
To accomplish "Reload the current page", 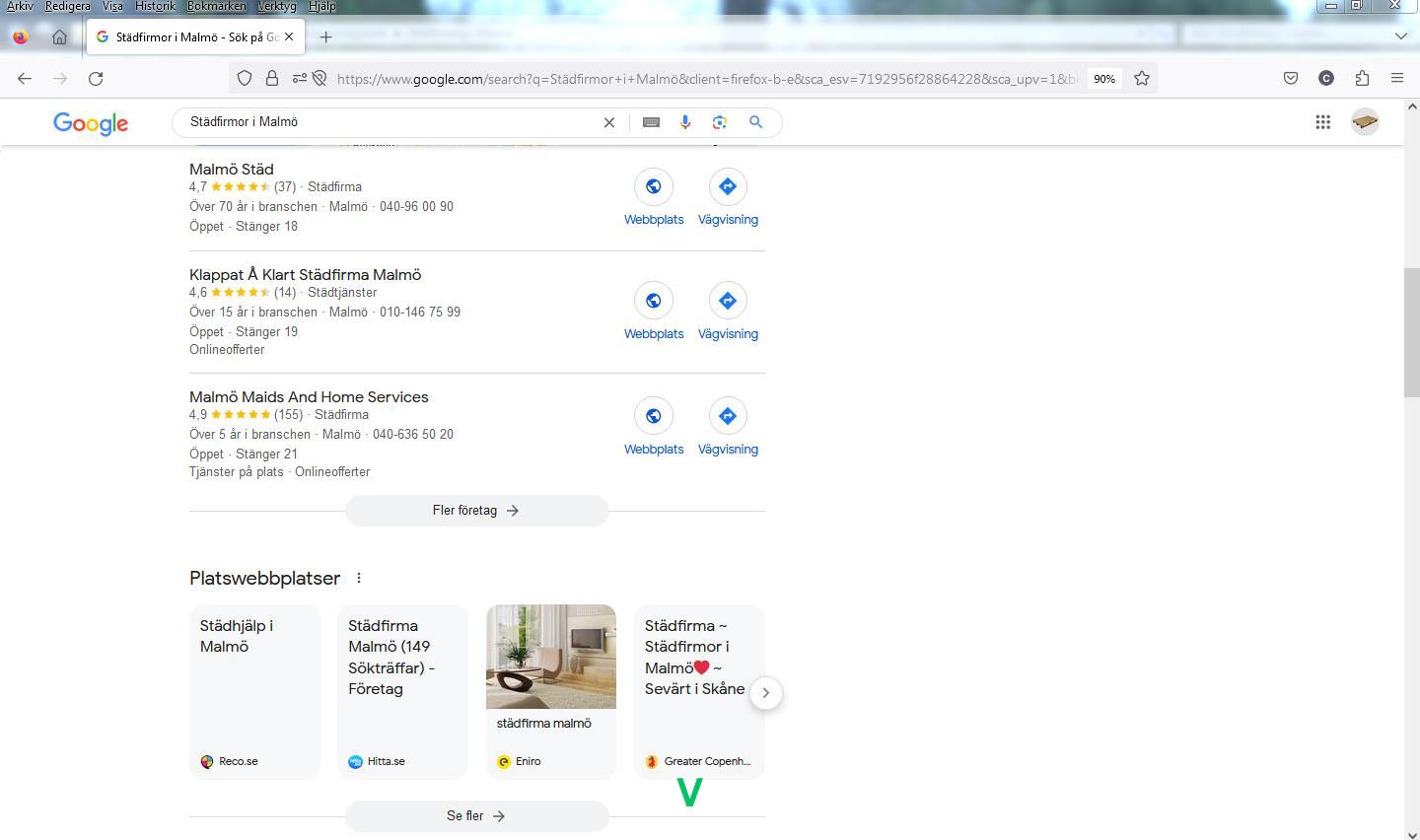I will (96, 79).
